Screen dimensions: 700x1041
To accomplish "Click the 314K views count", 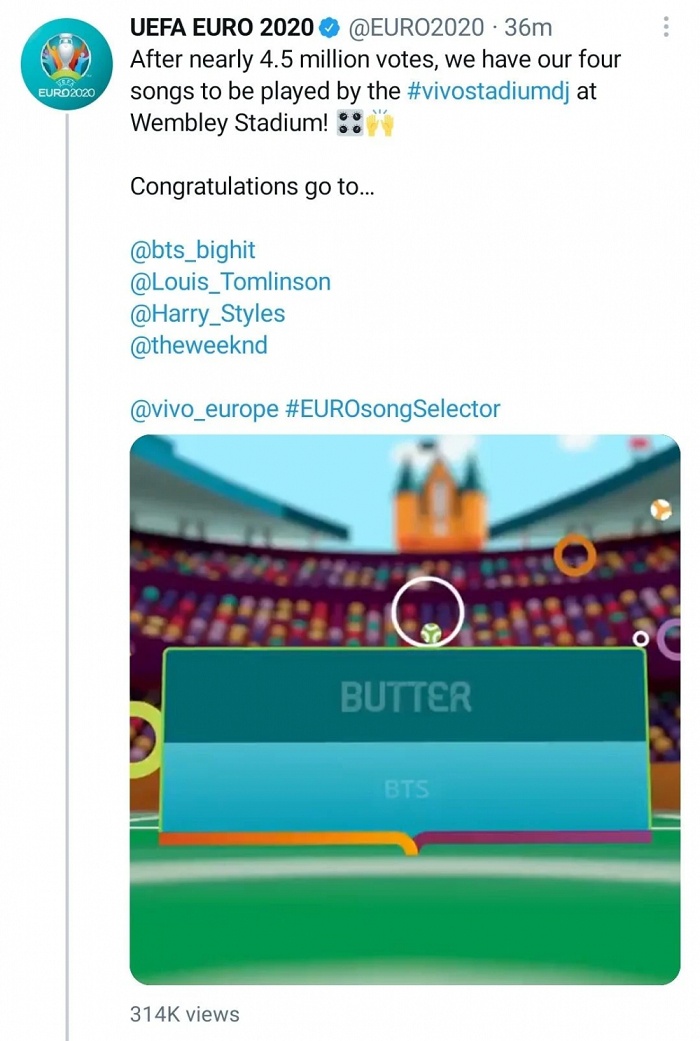I will click(x=185, y=1014).
